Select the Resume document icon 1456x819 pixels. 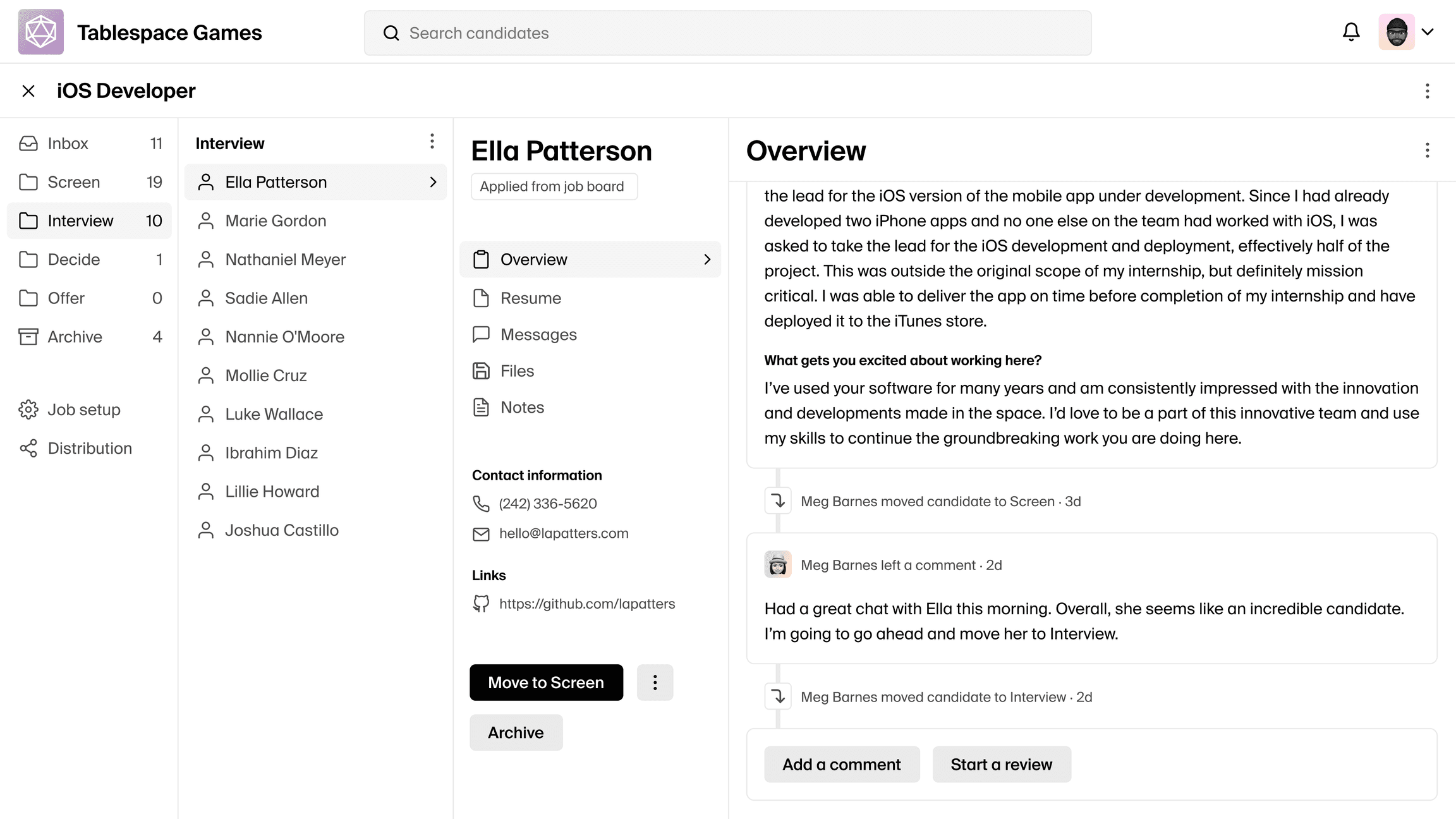click(x=482, y=298)
